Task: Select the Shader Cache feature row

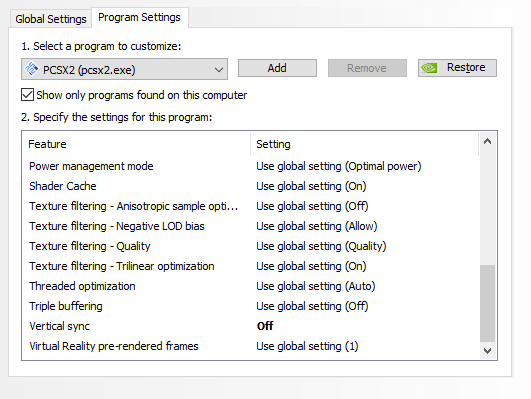Action: (x=251, y=186)
